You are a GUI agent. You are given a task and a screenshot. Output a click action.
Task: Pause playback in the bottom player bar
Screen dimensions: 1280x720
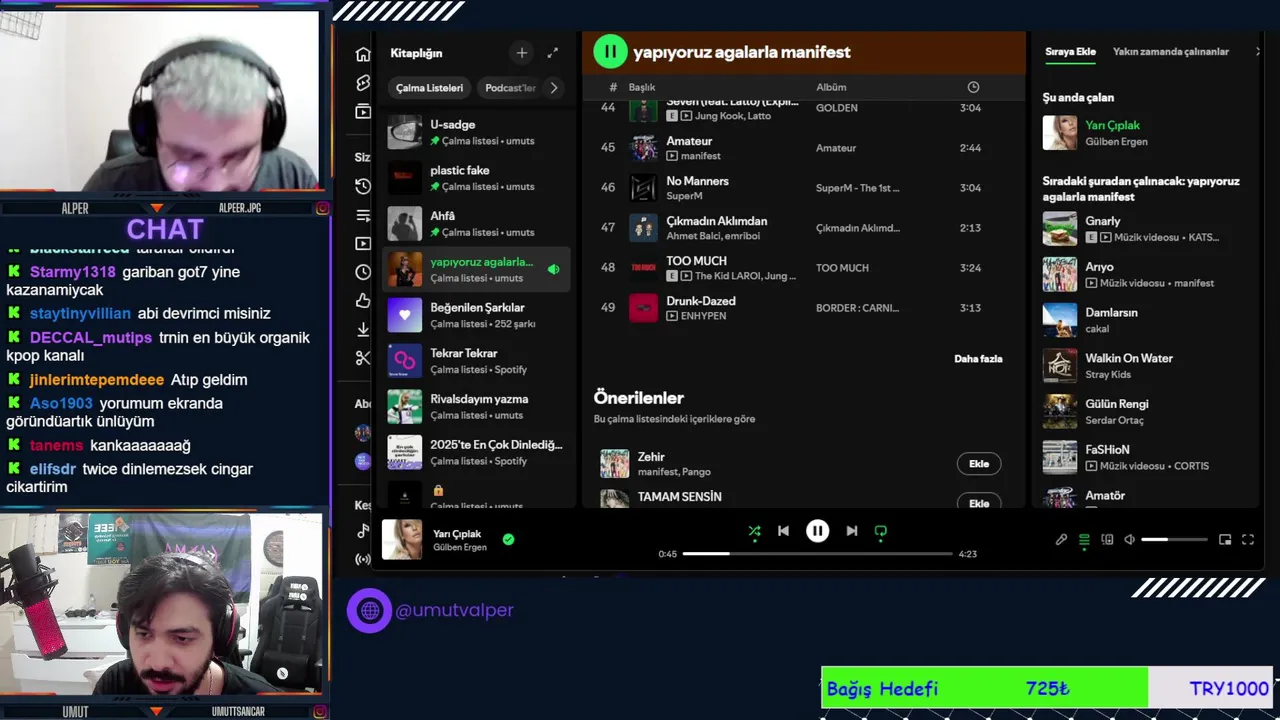[817, 531]
